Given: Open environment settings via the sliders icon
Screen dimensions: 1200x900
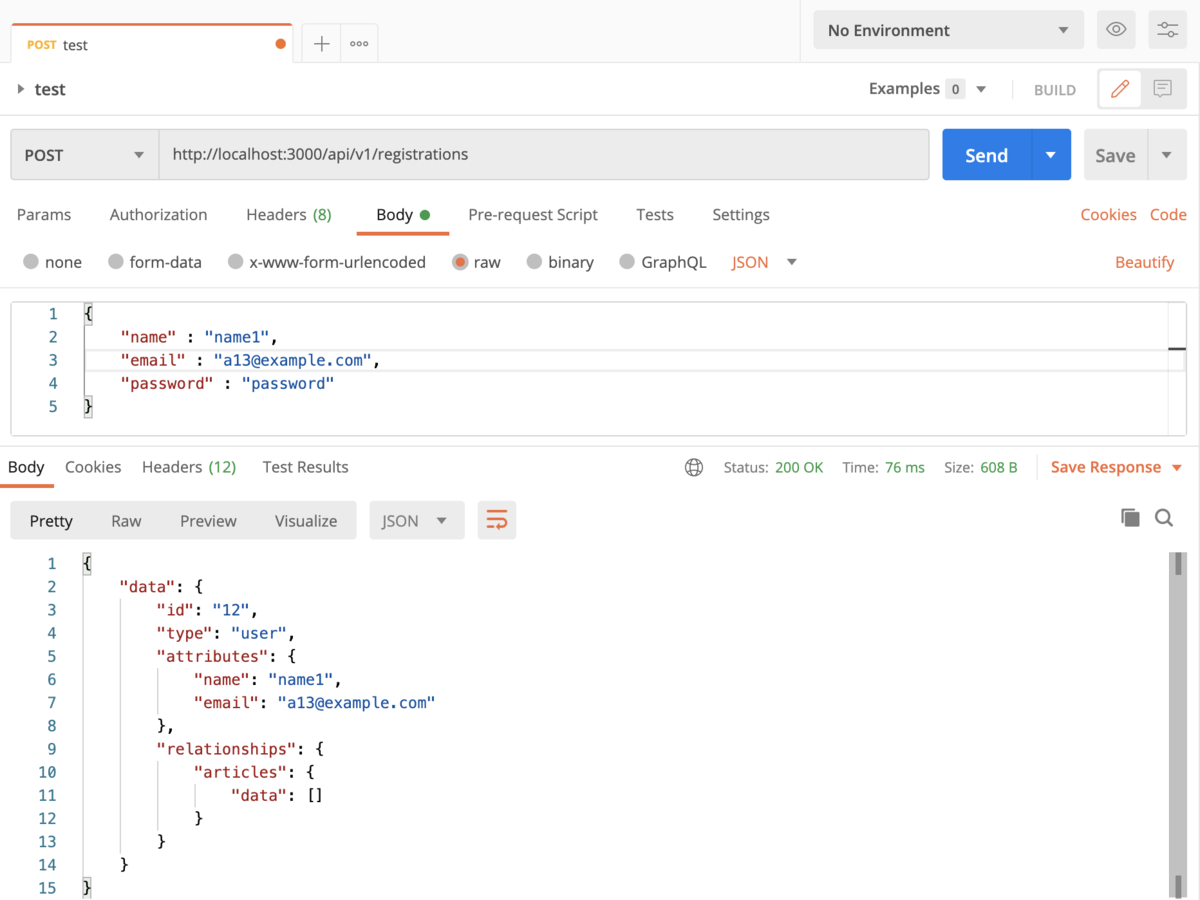Looking at the screenshot, I should coord(1167,29).
